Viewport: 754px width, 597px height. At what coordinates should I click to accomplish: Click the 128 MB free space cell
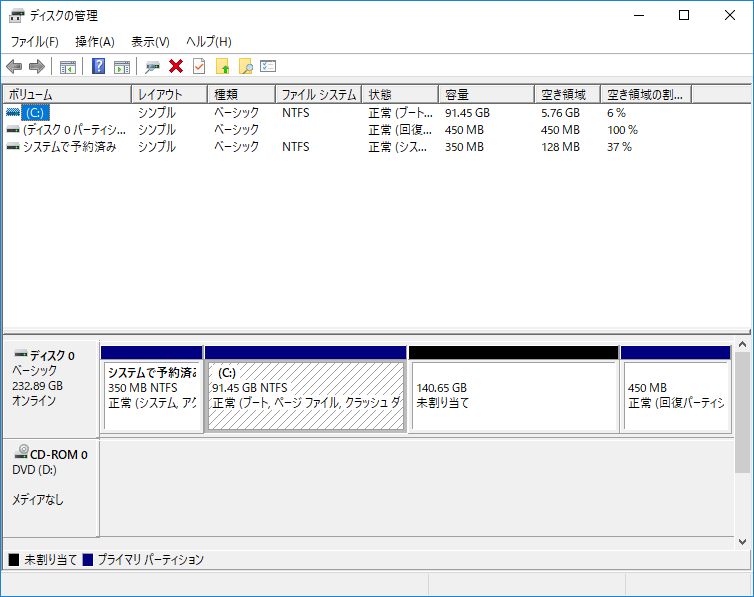[560, 147]
